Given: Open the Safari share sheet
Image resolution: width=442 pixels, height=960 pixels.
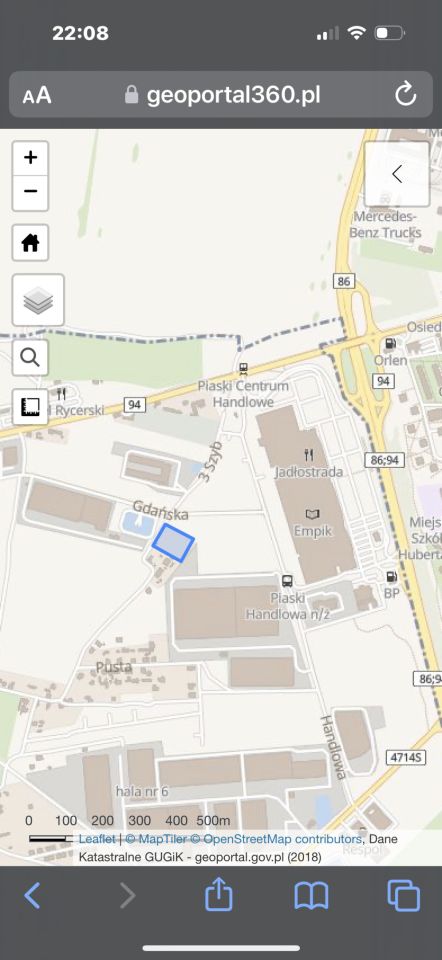Looking at the screenshot, I should [x=219, y=895].
